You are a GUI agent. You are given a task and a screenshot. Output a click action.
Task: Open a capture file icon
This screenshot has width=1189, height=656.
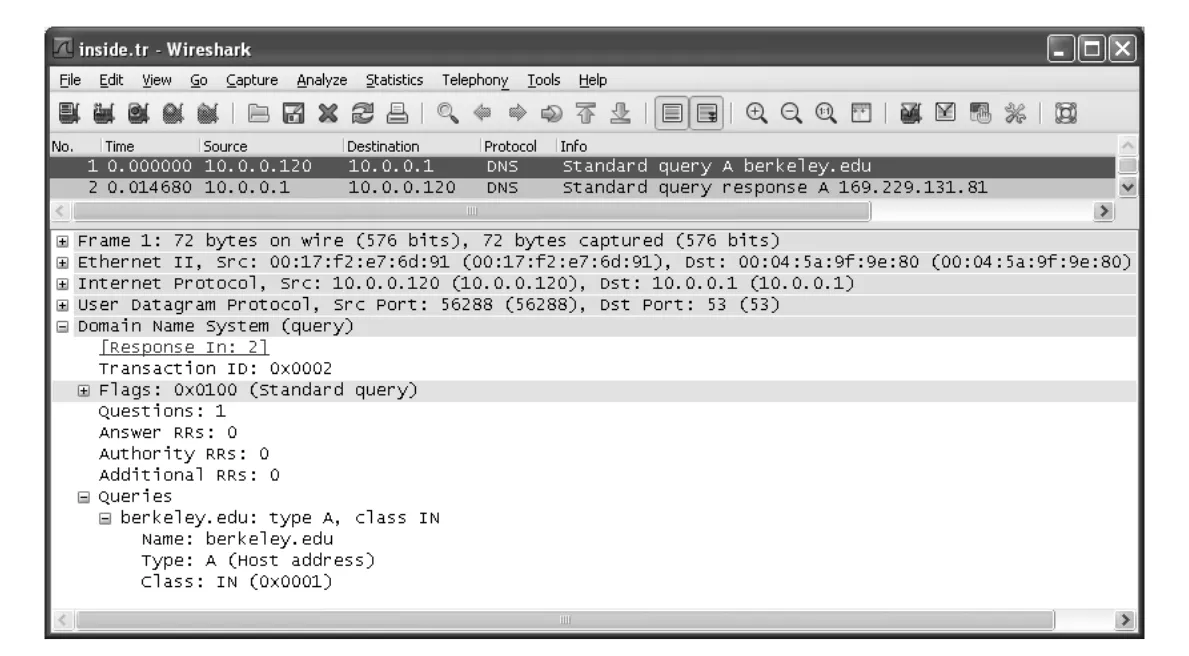point(259,113)
